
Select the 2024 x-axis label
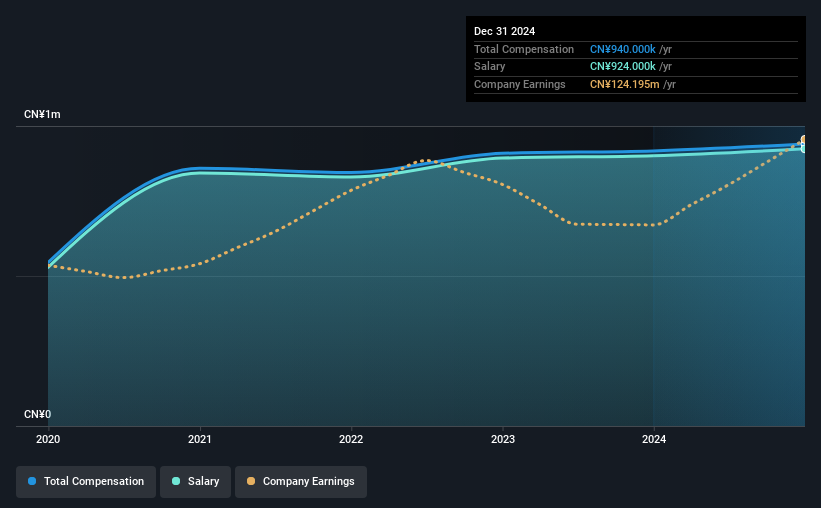click(654, 439)
